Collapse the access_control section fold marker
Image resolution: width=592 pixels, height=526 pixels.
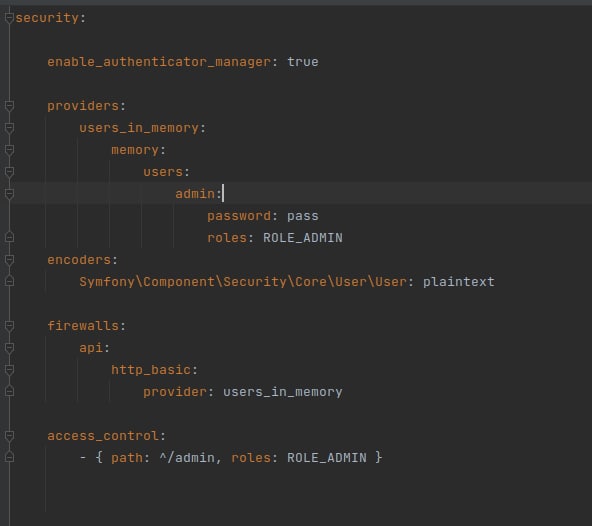9,436
